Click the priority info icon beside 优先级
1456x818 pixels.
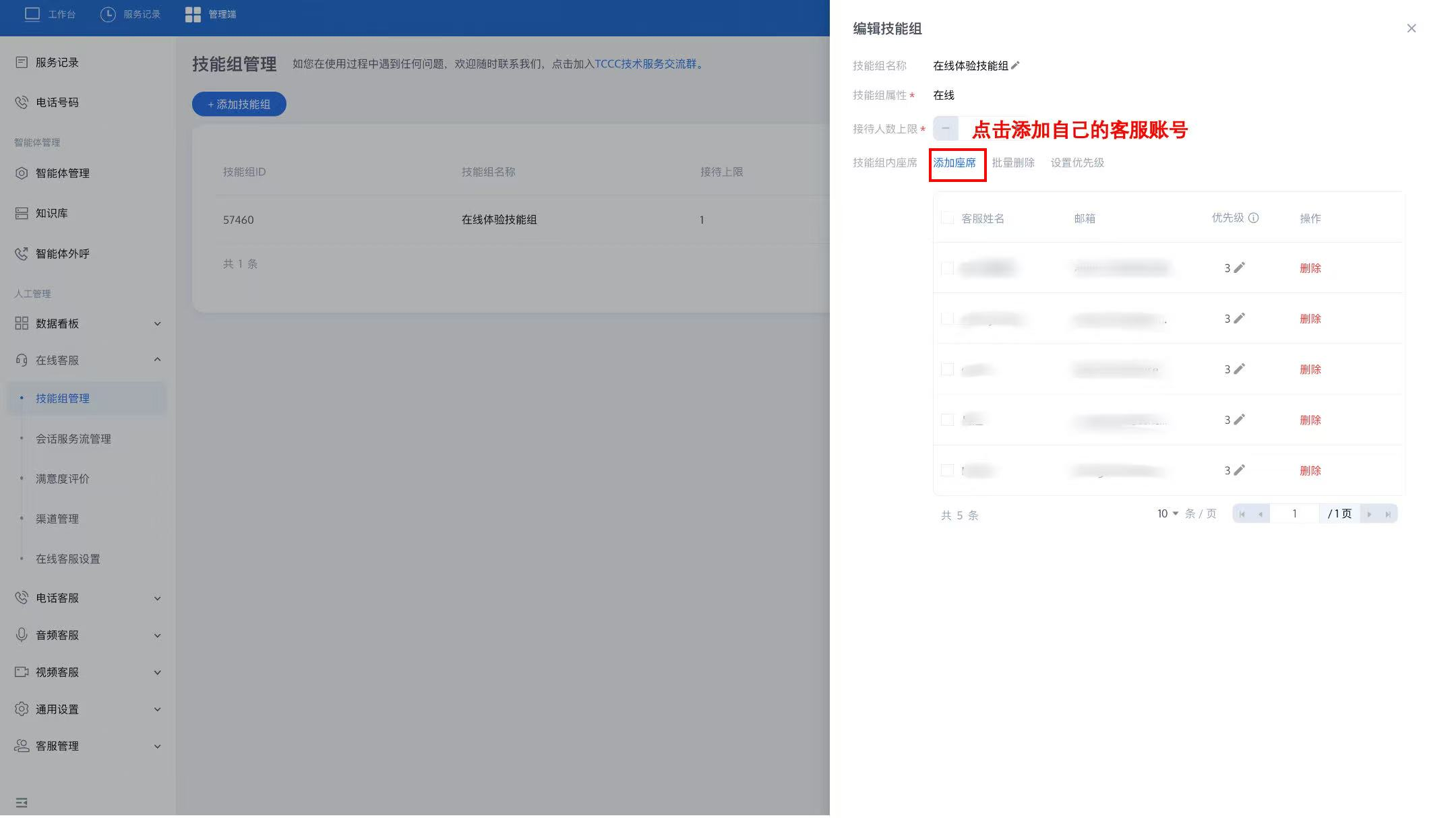(1253, 218)
